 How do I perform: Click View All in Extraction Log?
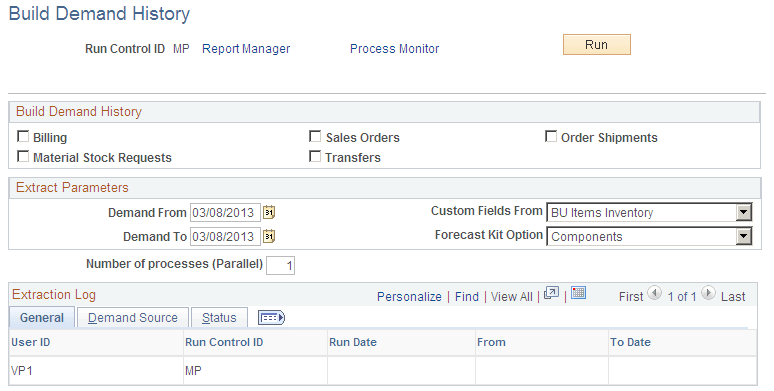[512, 297]
